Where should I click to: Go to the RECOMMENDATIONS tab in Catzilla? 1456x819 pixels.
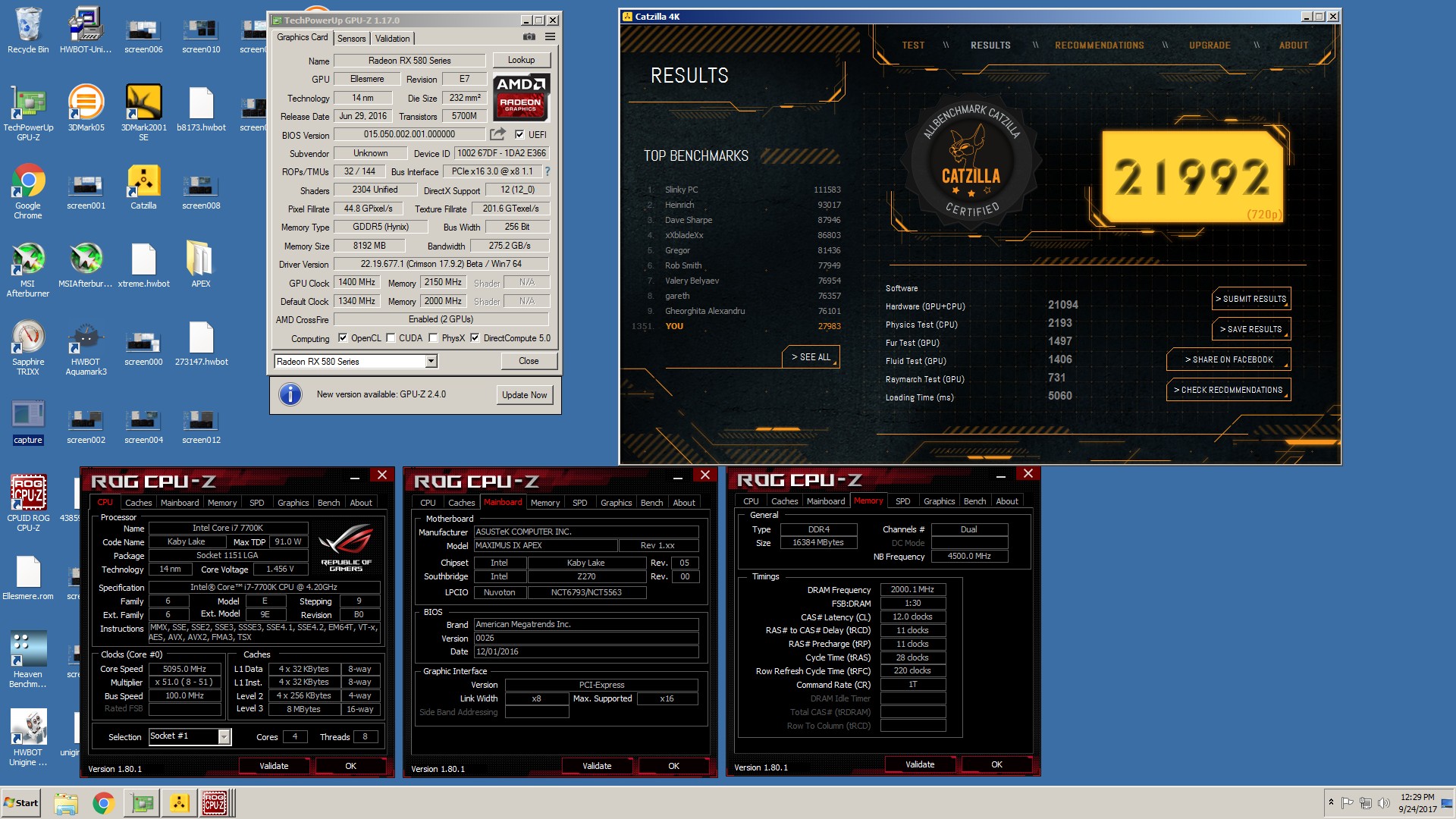[1100, 45]
